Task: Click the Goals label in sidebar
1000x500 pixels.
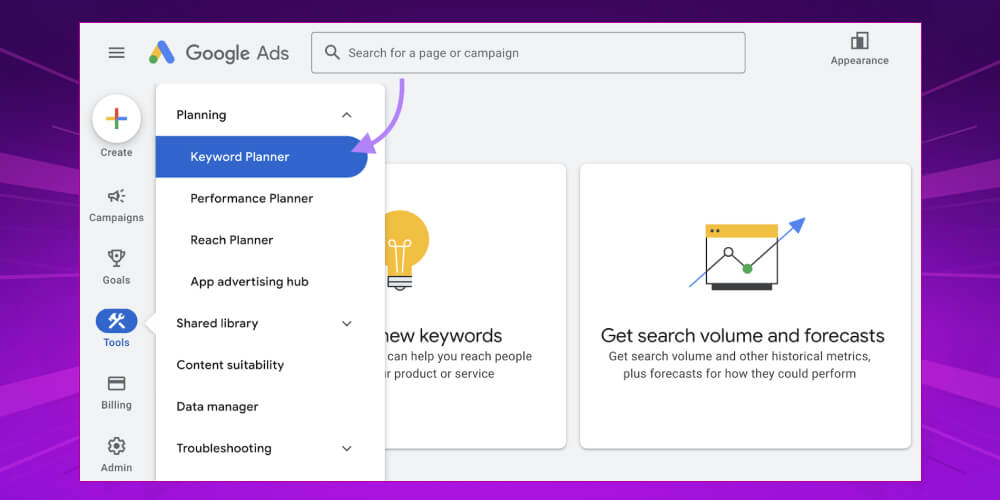Action: [116, 280]
